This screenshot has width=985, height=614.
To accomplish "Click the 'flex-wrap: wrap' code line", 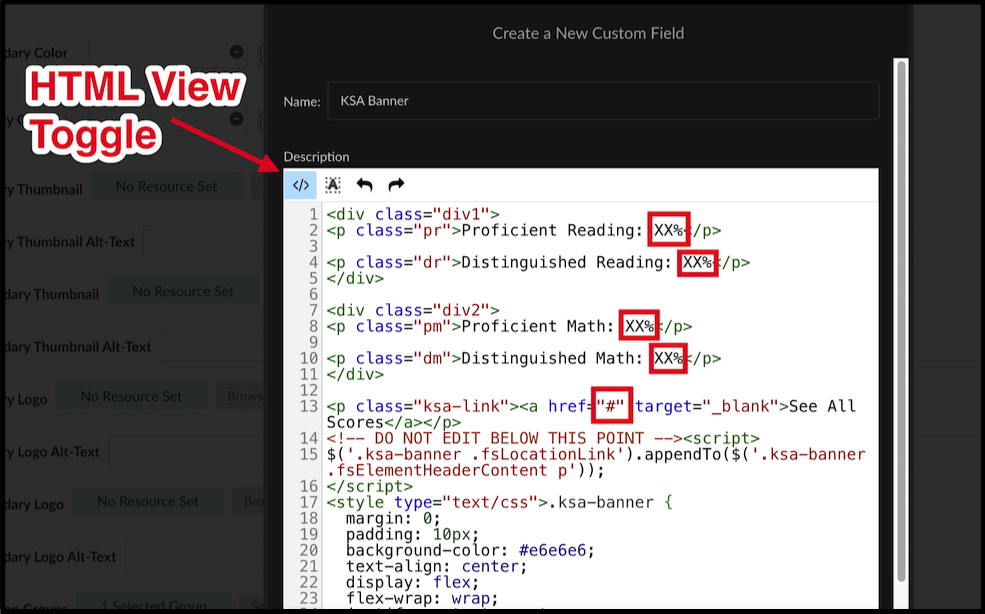I will pyautogui.click(x=422, y=599).
